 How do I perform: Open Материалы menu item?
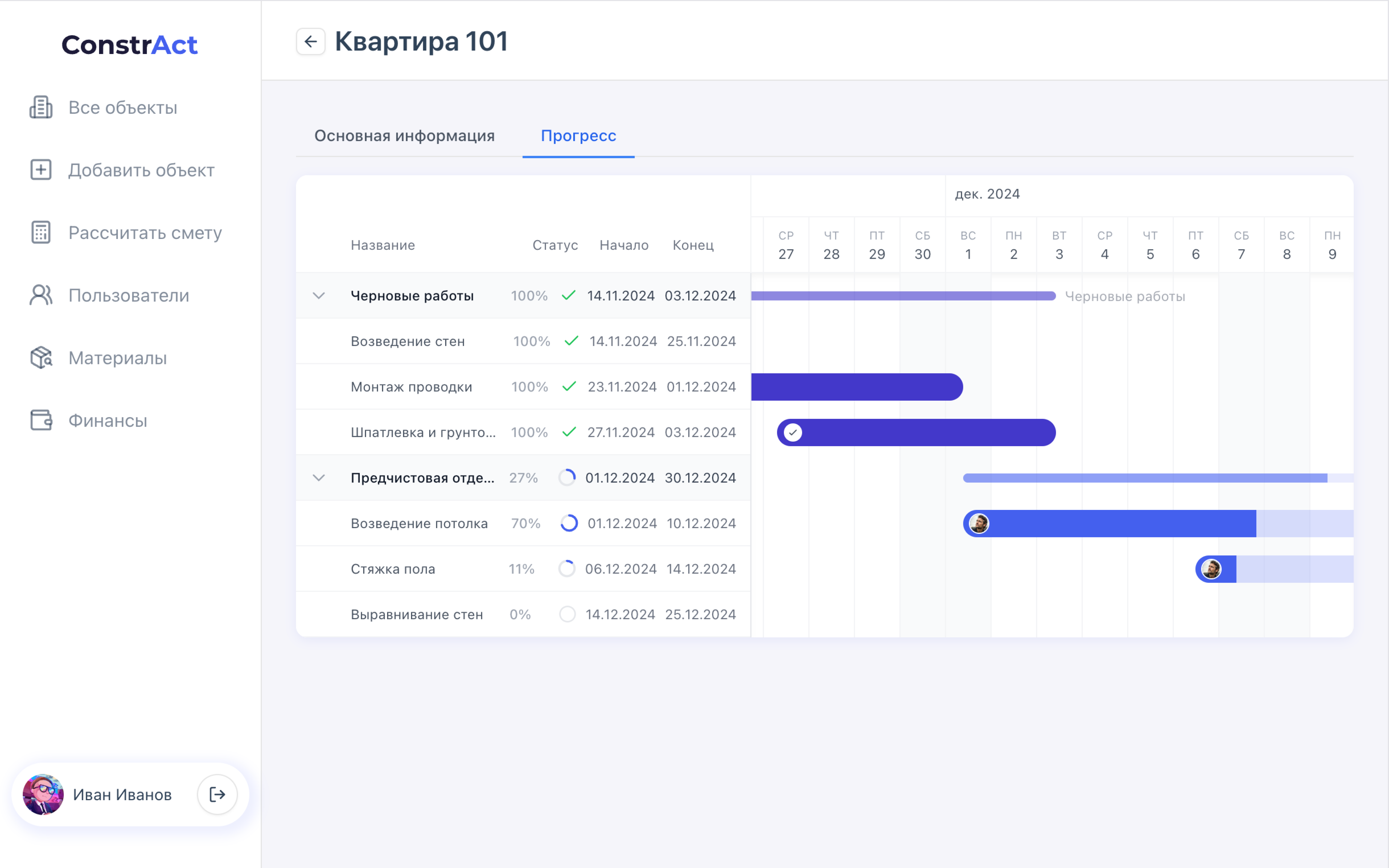point(118,358)
